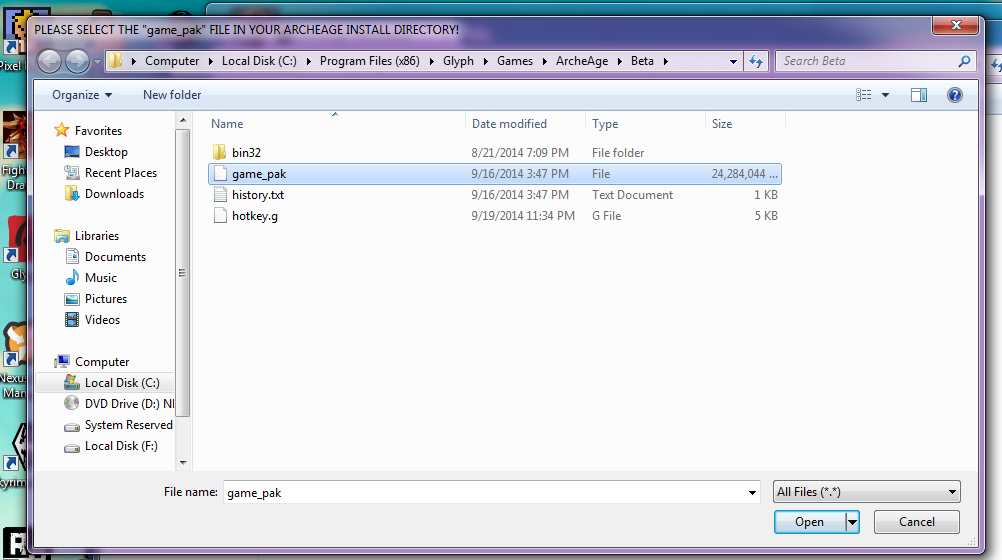Click New folder in the toolbar
The width and height of the screenshot is (1002, 560).
[x=172, y=95]
